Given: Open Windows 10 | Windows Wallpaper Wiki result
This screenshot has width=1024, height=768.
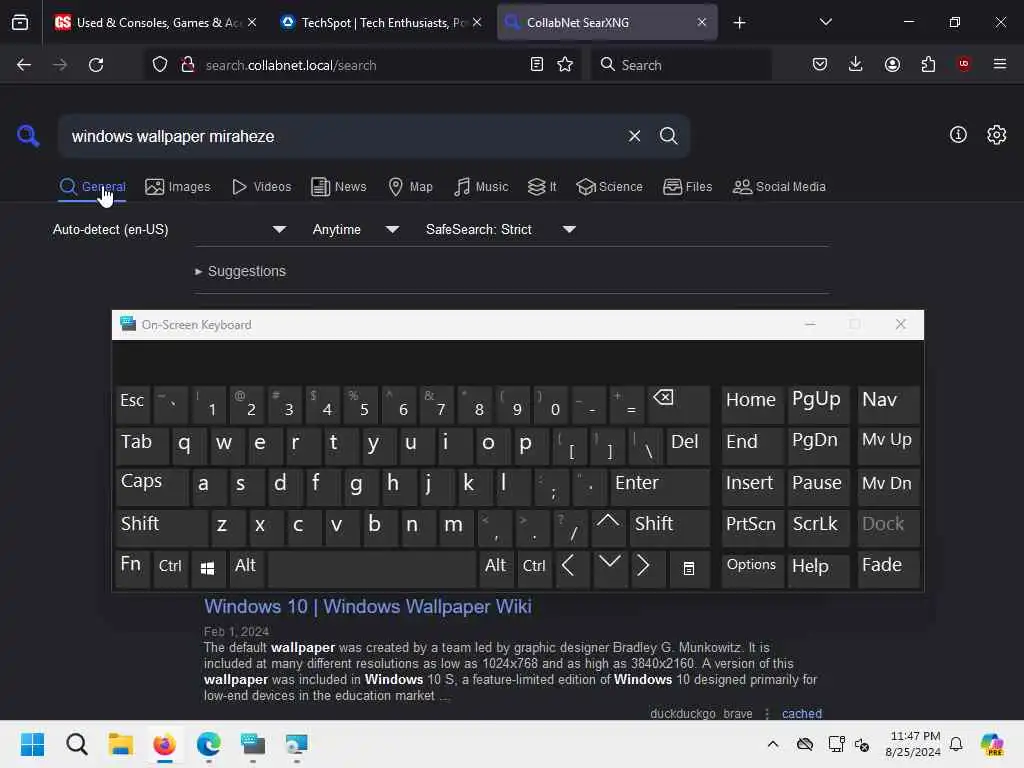Looking at the screenshot, I should [368, 607].
